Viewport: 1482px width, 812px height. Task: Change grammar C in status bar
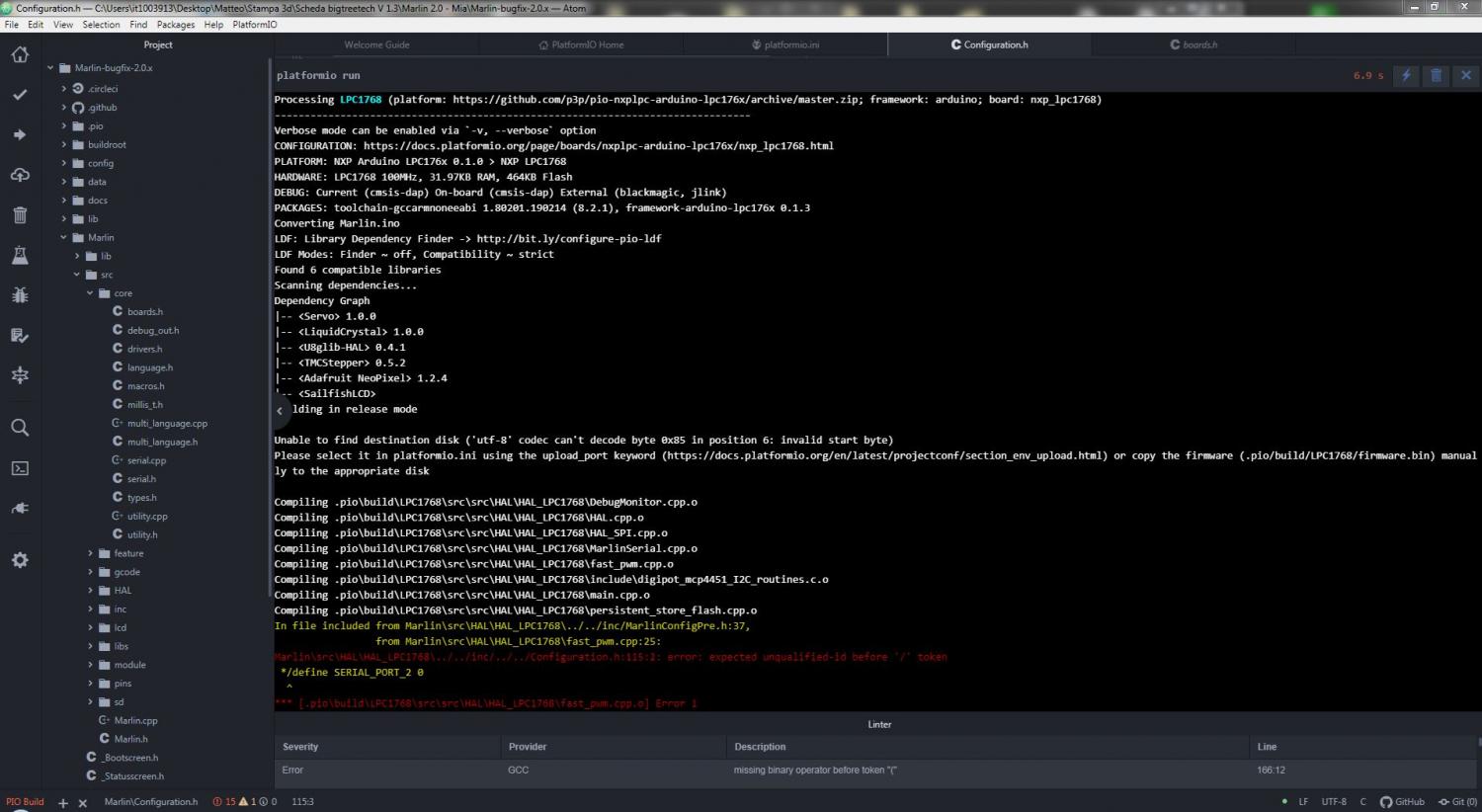pos(1363,802)
